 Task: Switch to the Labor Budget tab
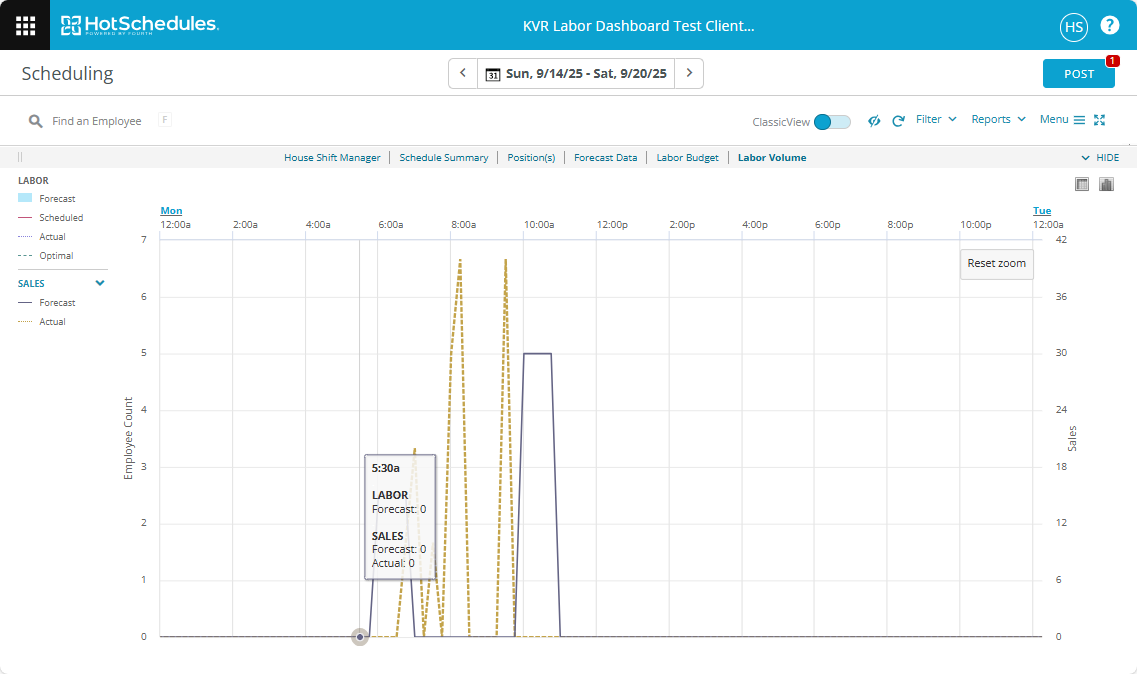pyautogui.click(x=687, y=157)
